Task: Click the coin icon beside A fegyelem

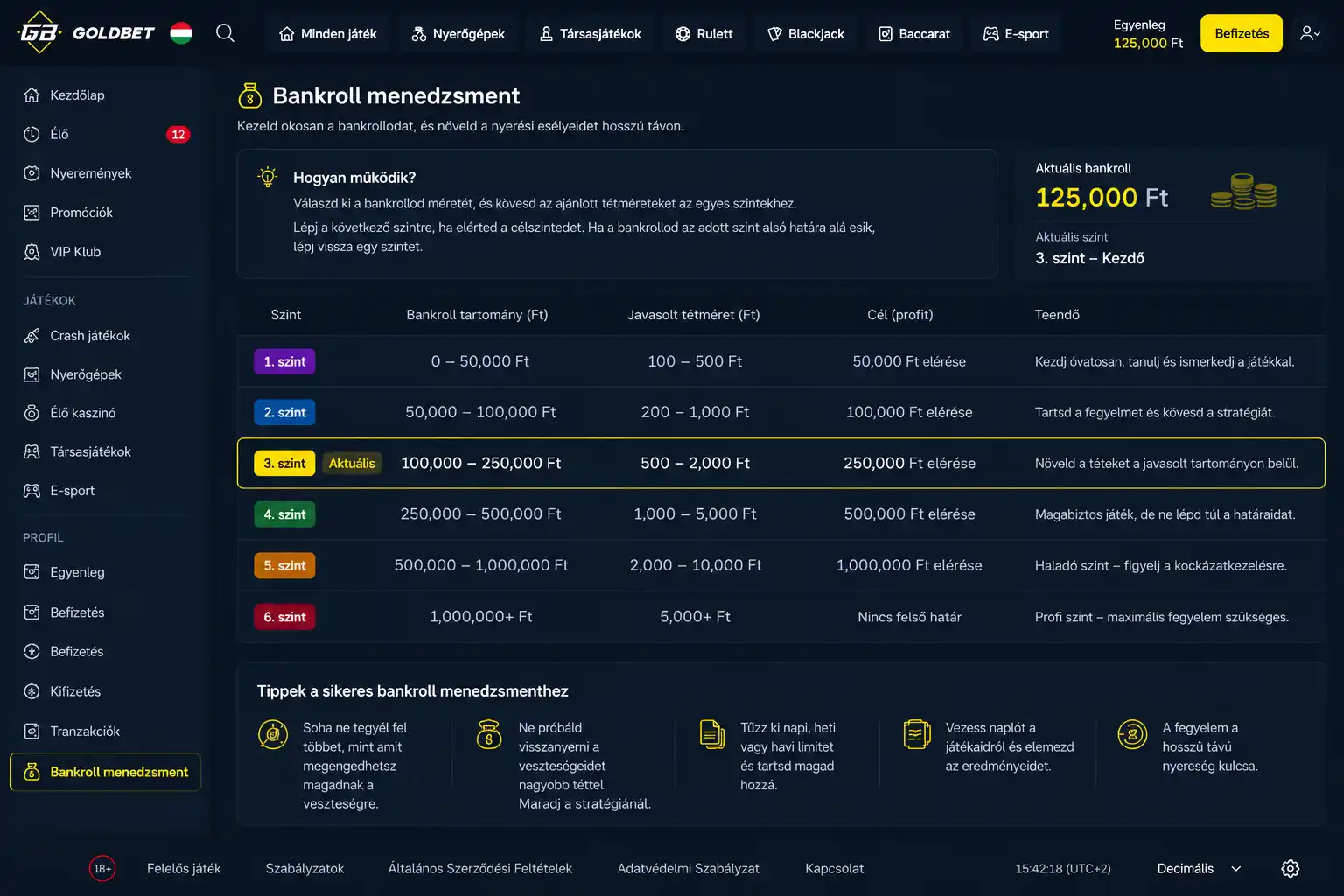Action: [1132, 733]
